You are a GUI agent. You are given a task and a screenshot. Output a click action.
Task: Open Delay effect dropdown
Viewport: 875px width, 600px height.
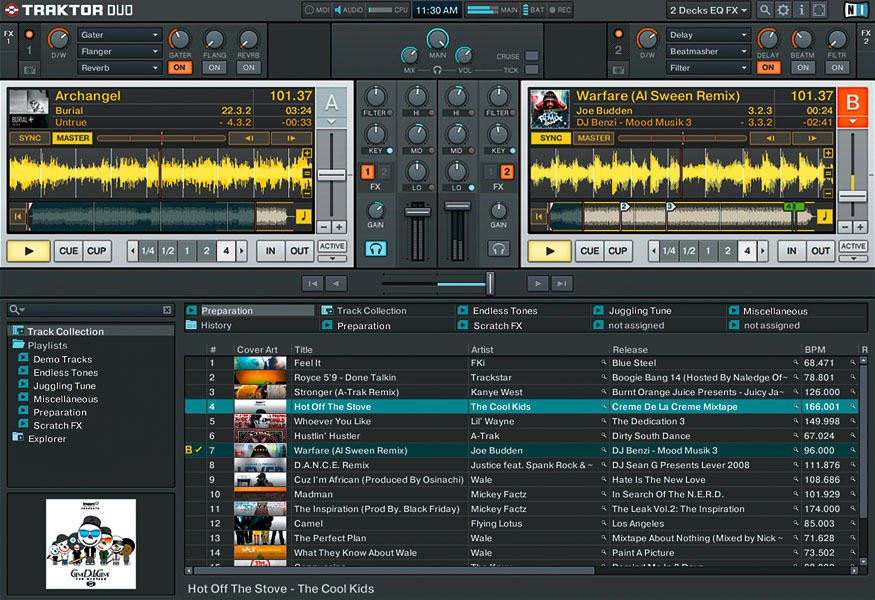pyautogui.click(x=708, y=35)
